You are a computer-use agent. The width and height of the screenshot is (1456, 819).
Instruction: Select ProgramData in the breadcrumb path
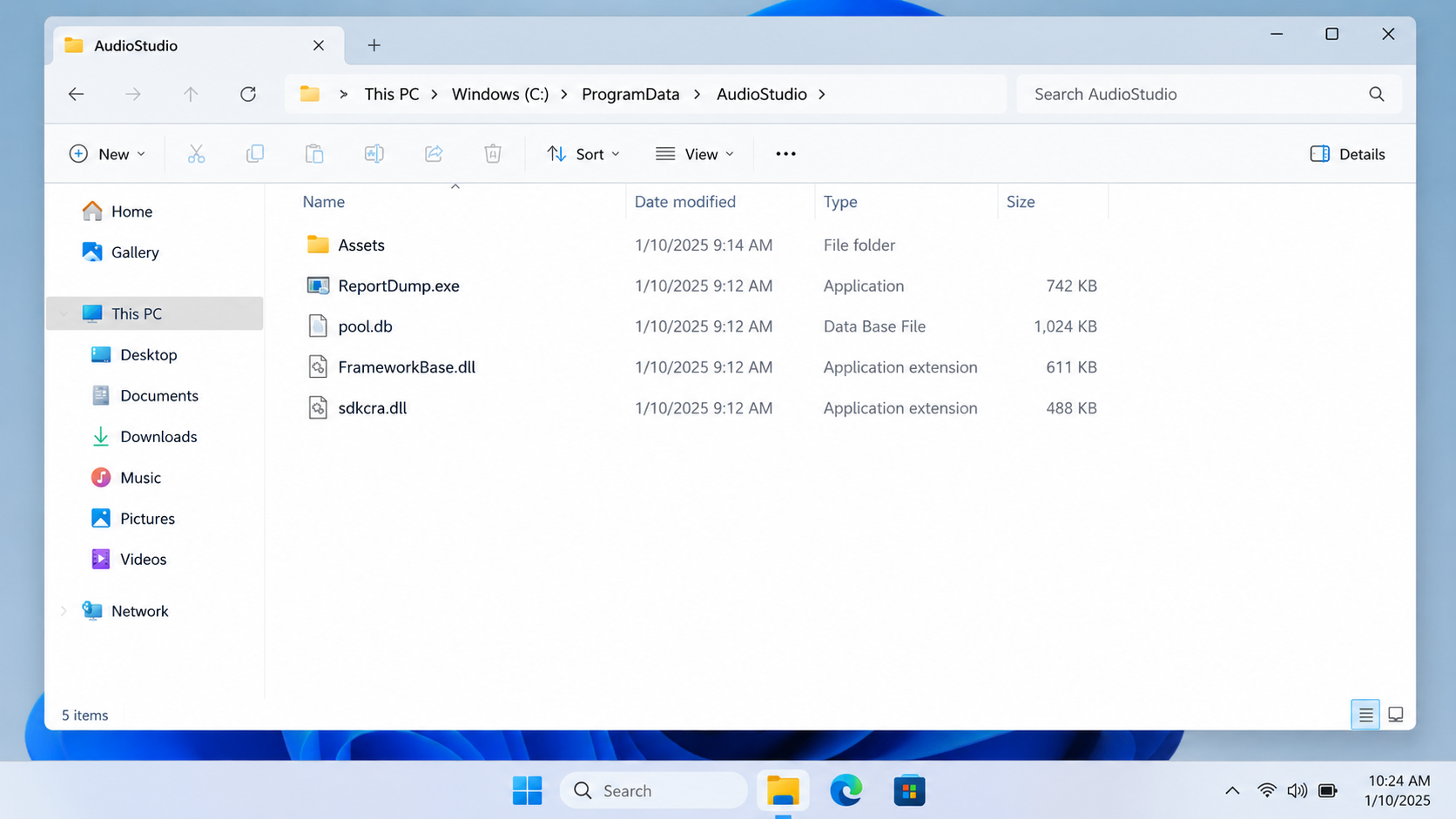click(x=630, y=94)
